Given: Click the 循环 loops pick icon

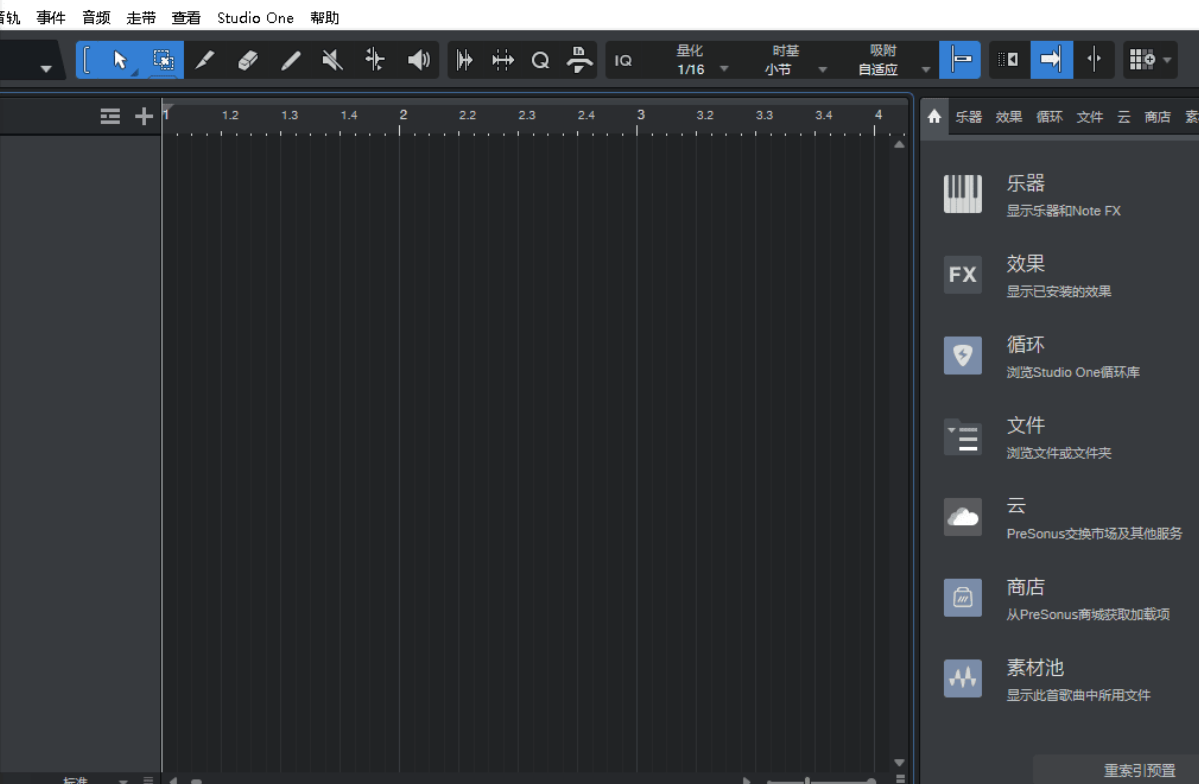Looking at the screenshot, I should click(963, 356).
